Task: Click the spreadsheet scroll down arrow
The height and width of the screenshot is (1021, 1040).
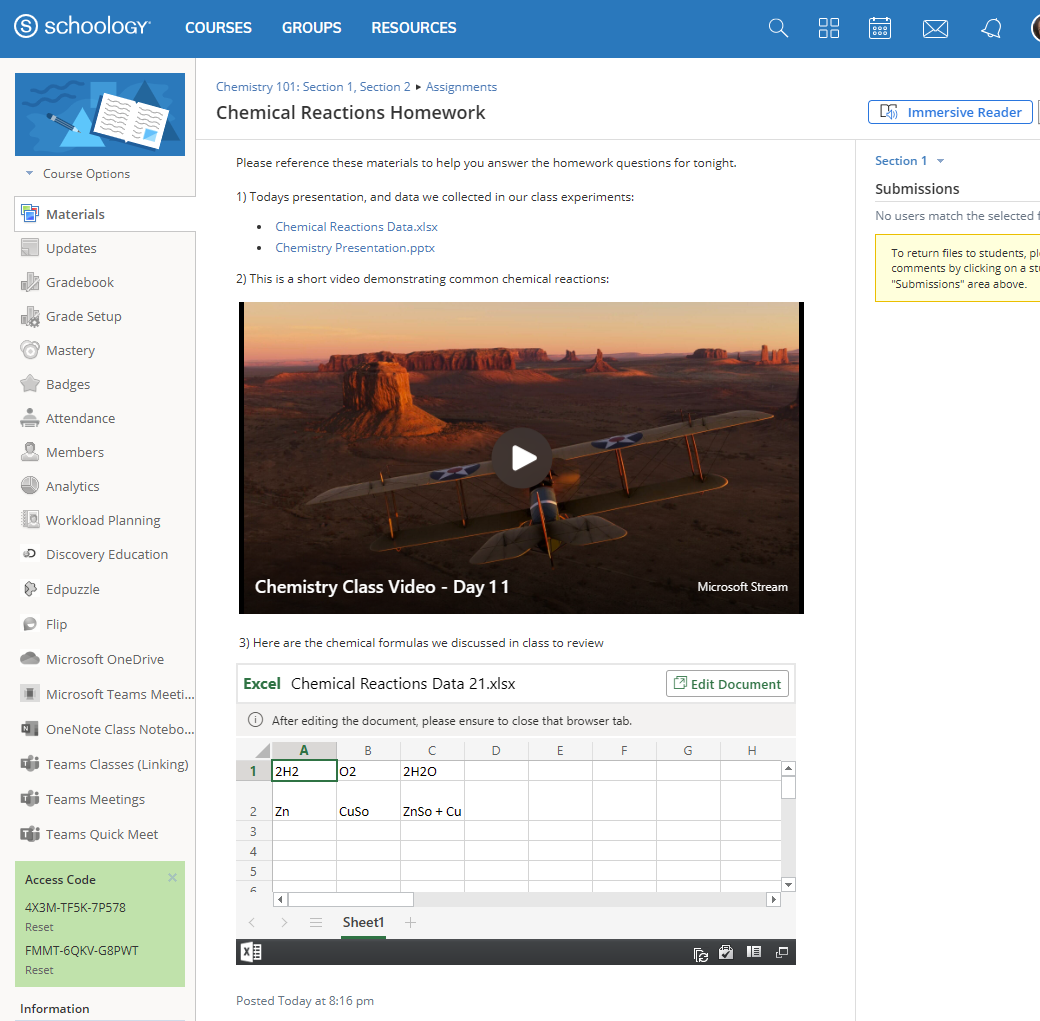Action: [x=788, y=884]
